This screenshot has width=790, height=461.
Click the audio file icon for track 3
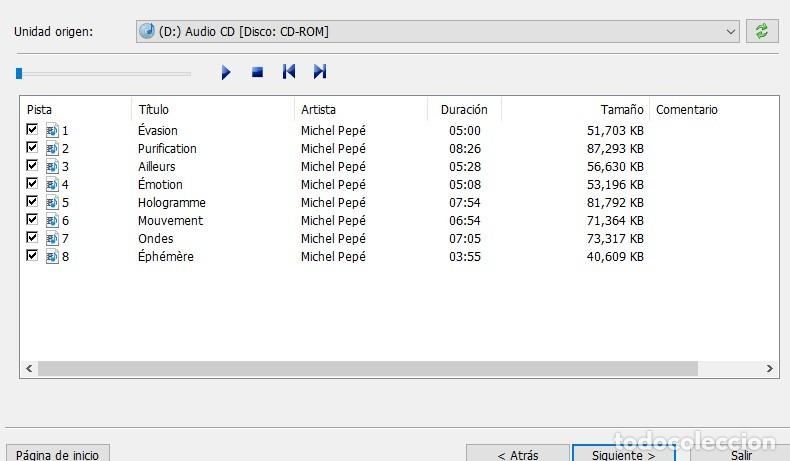[x=52, y=167]
